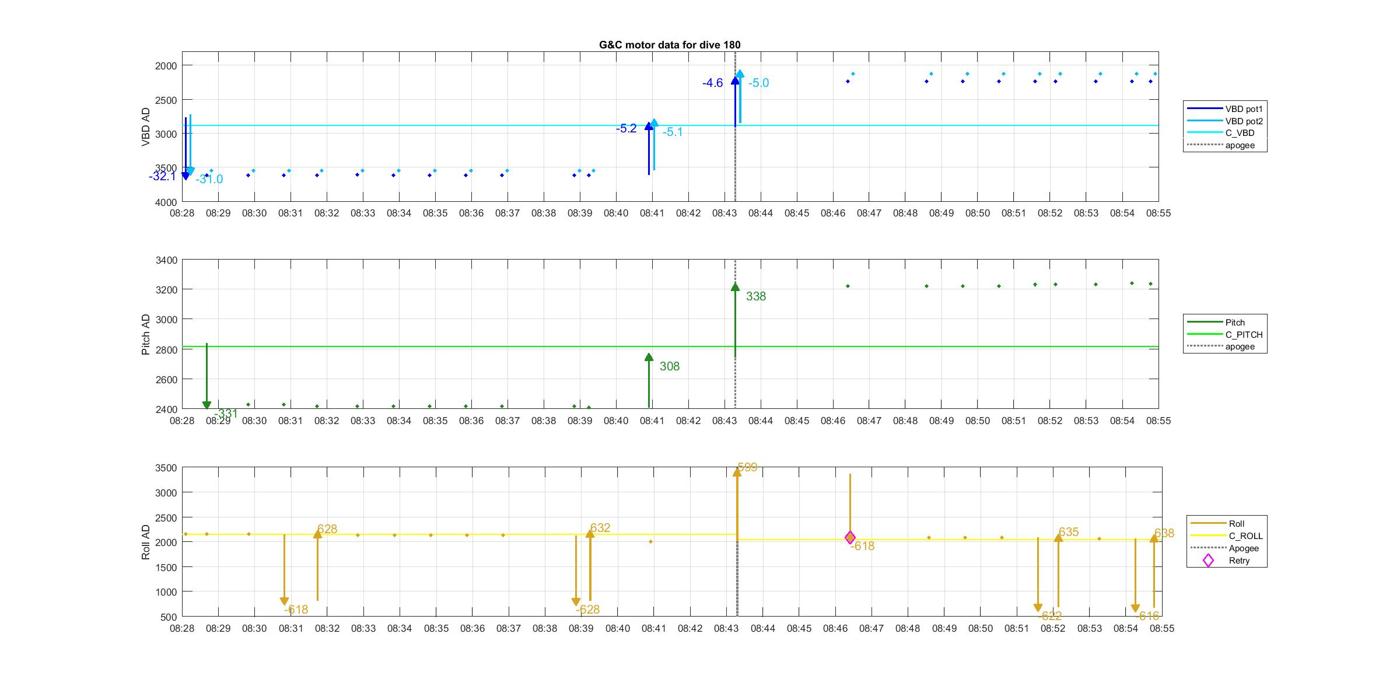This screenshot has width=1400, height=693.
Task: Click the "-32.1" VBD data label
Action: (162, 176)
